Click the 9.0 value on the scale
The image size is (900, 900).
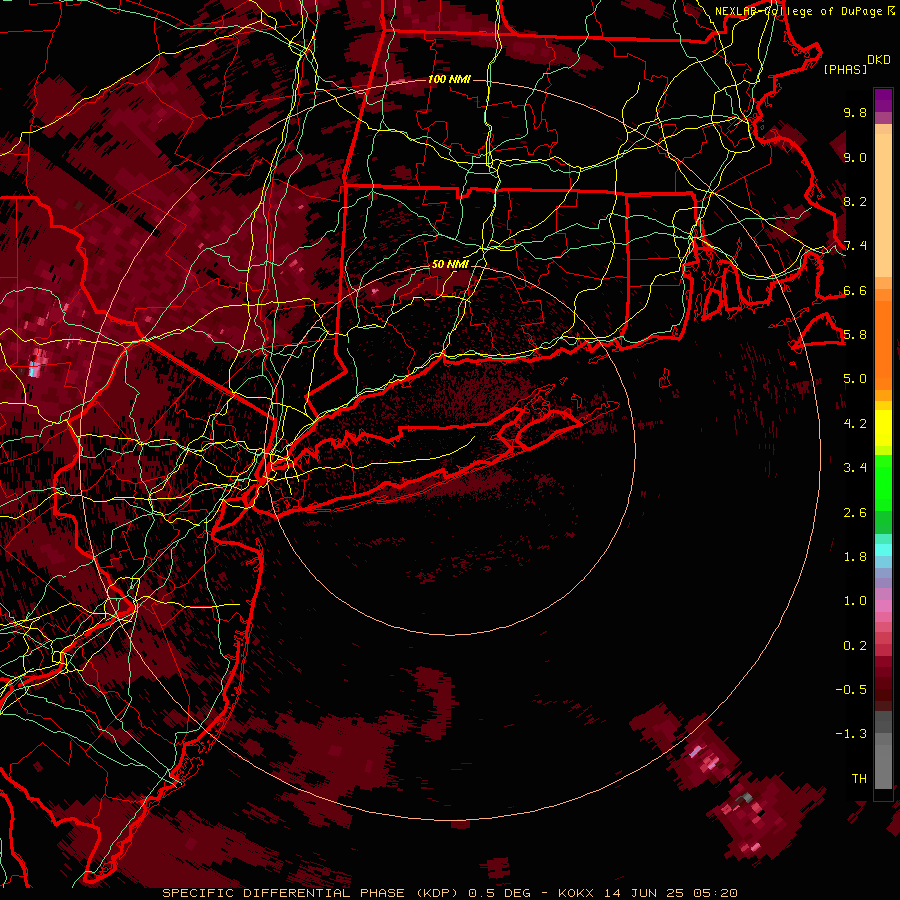855,157
